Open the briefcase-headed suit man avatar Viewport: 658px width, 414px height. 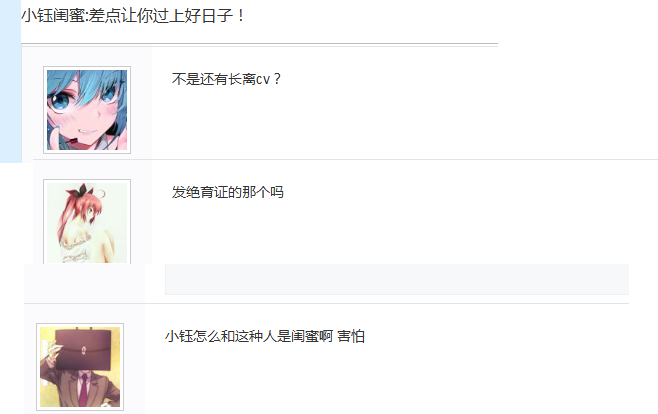point(80,367)
